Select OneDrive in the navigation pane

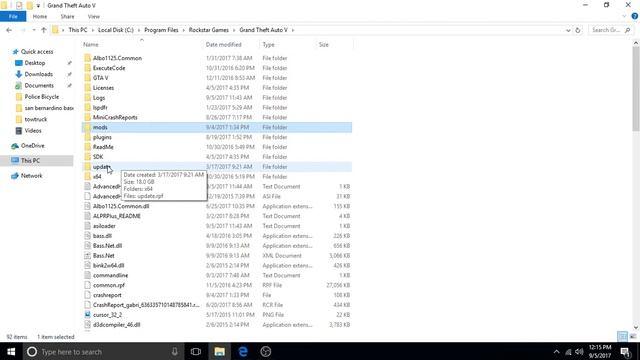coord(32,146)
